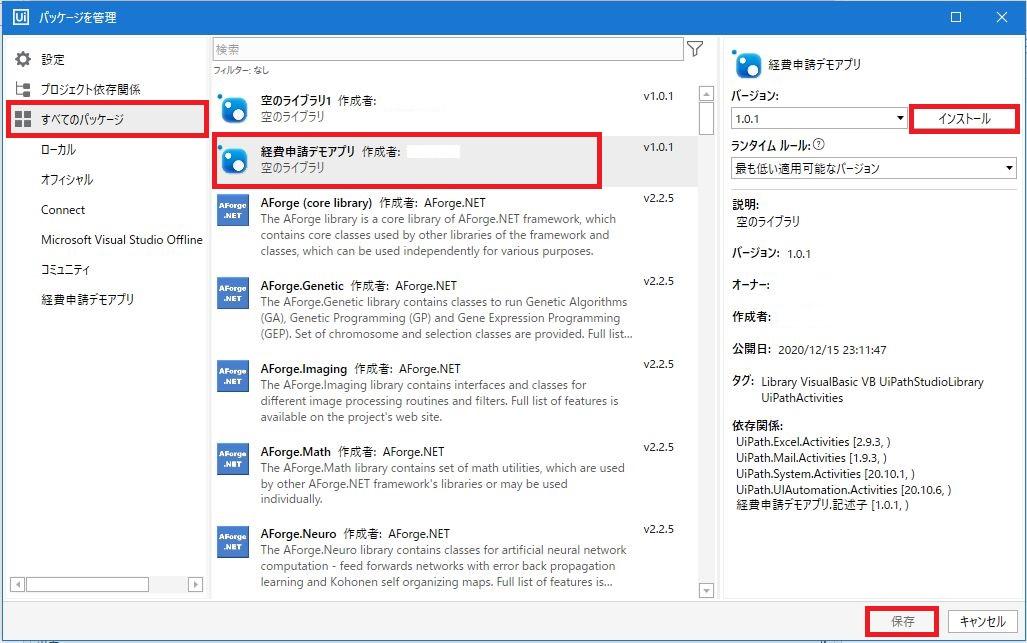This screenshot has width=1027, height=643.
Task: Select the 経費申請デモアプリ package title in list
Action: pos(308,152)
